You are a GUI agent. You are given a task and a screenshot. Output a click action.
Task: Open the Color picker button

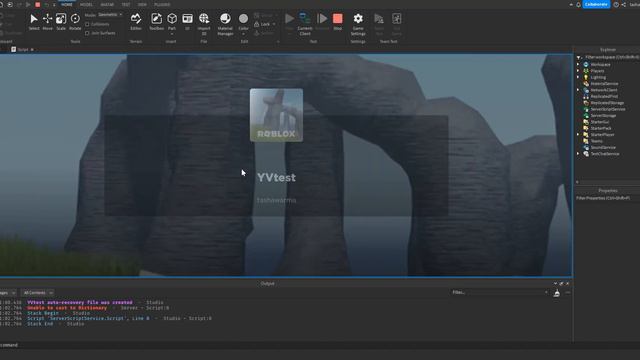[x=243, y=23]
